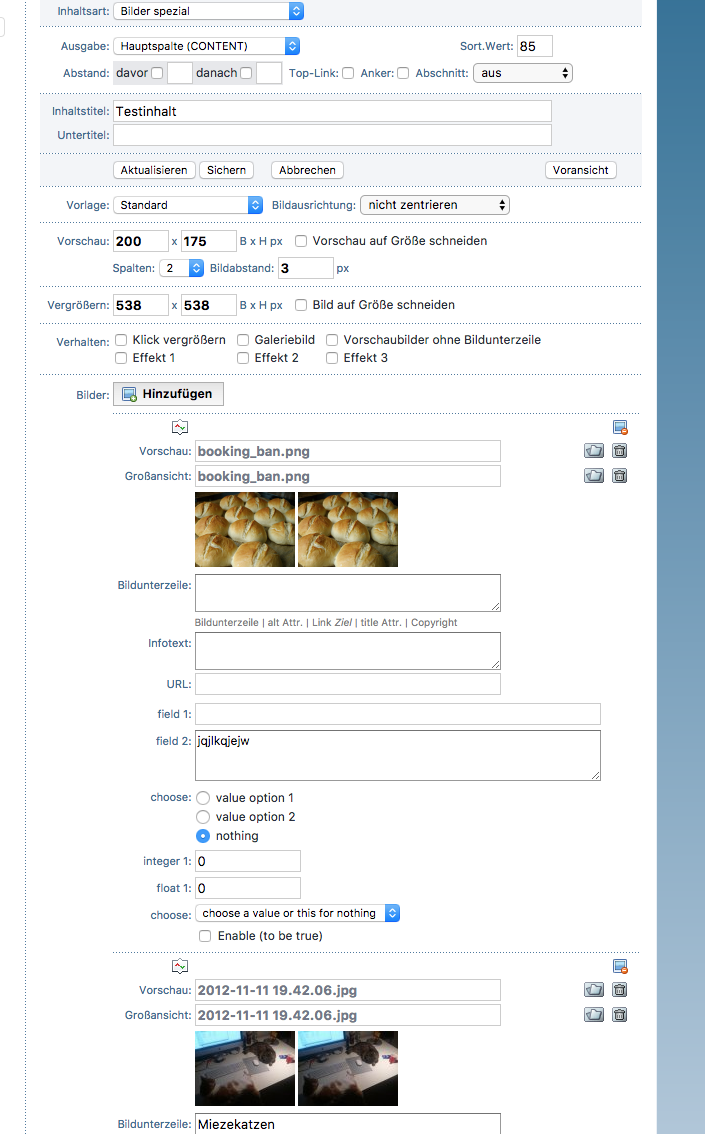
Task: Click the Untertitel input field
Action: 332,135
